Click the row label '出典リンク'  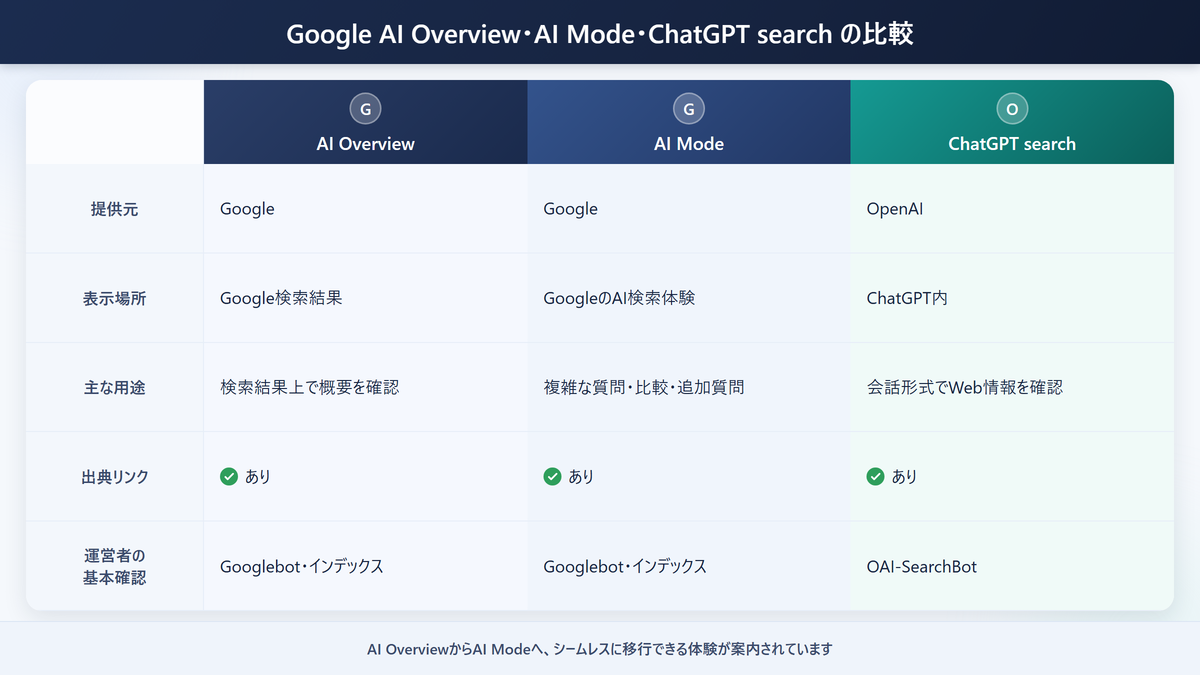coord(115,477)
